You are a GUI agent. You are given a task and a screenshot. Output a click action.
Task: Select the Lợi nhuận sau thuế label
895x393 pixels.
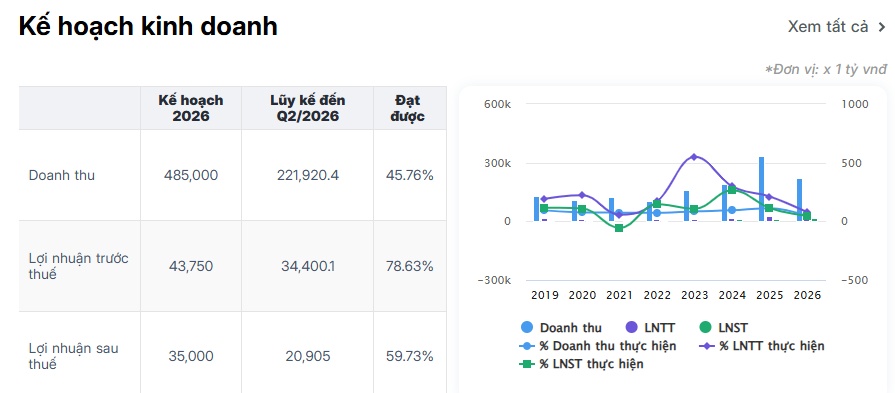(x=74, y=356)
